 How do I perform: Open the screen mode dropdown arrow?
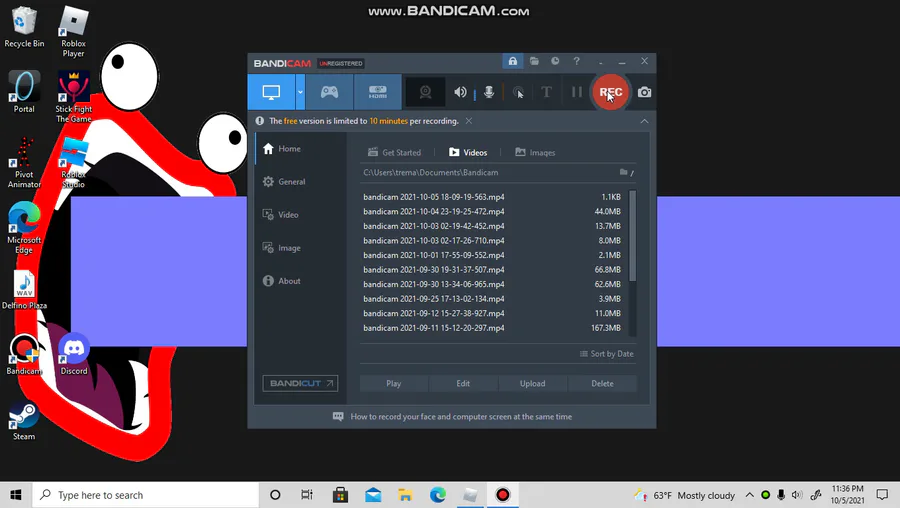coord(300,92)
